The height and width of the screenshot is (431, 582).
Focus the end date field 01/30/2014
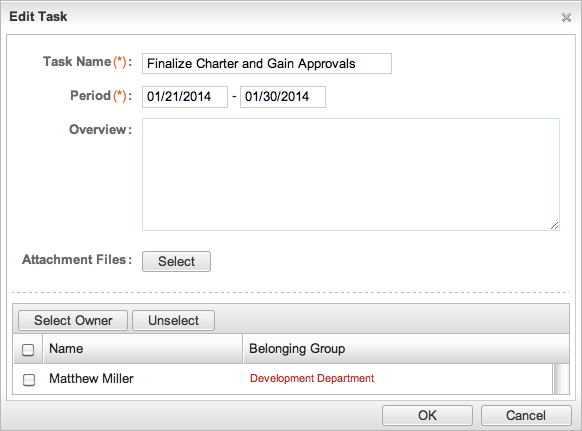pos(282,97)
